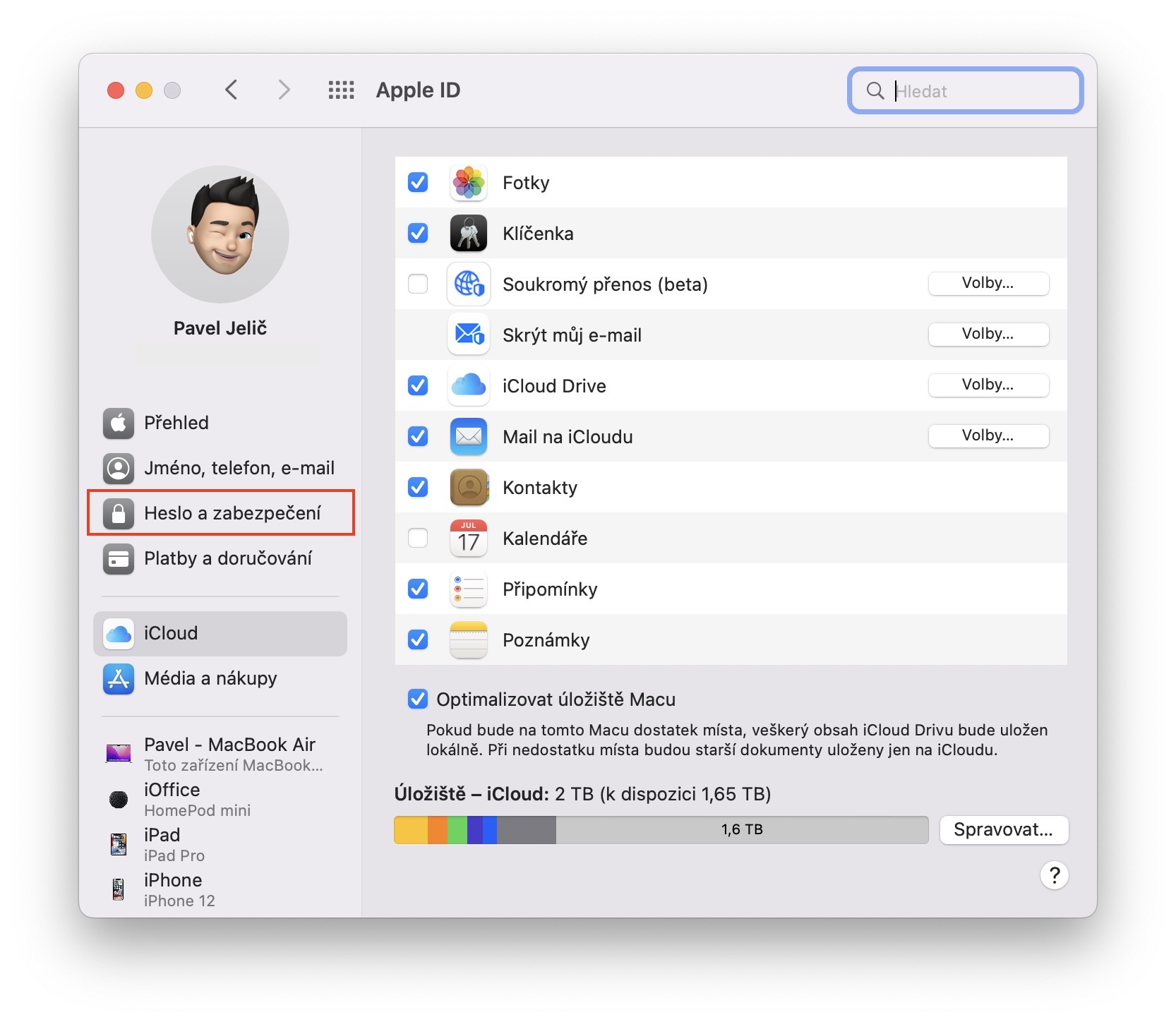Click the Pavel Jelić Memoji avatar
This screenshot has width=1176, height=1022.
tap(220, 234)
